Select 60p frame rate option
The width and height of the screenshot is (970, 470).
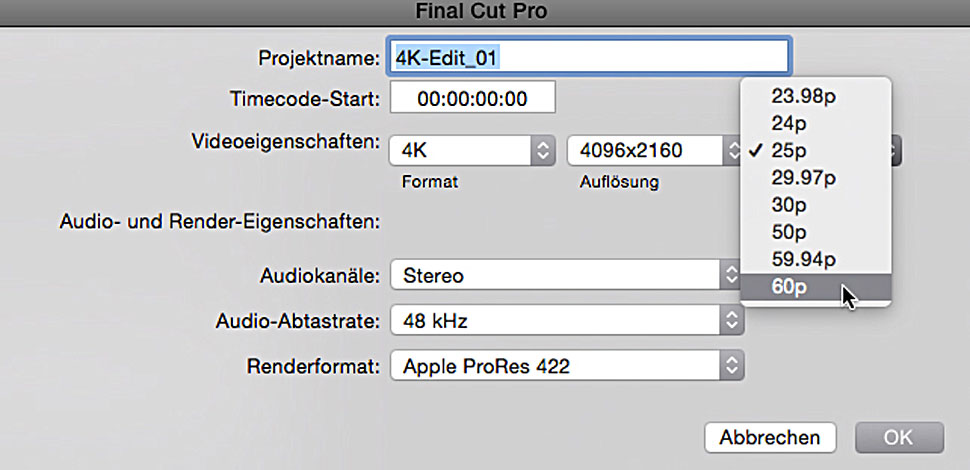(x=790, y=287)
